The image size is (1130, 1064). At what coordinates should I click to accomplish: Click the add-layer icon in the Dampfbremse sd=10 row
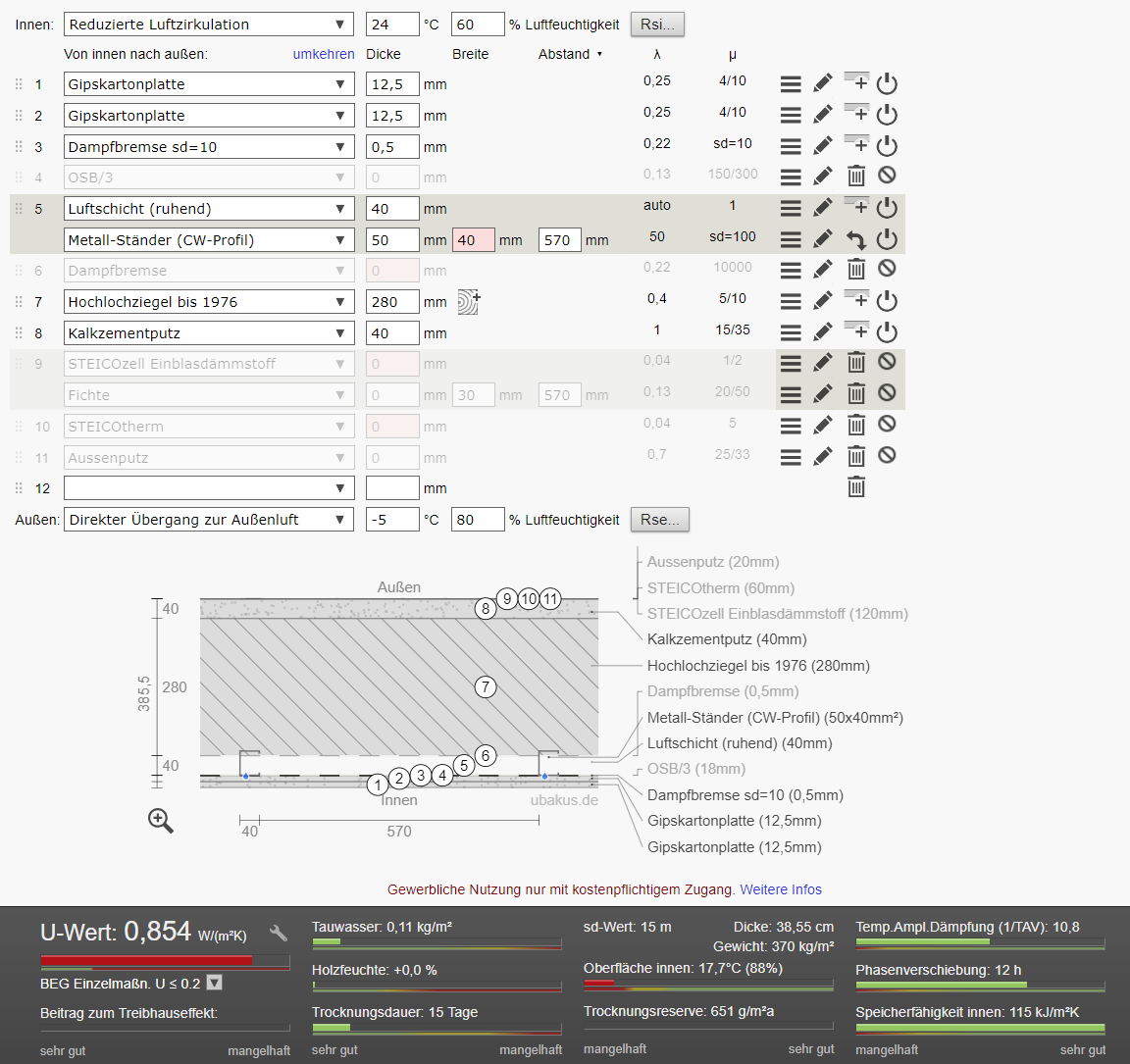(x=856, y=144)
